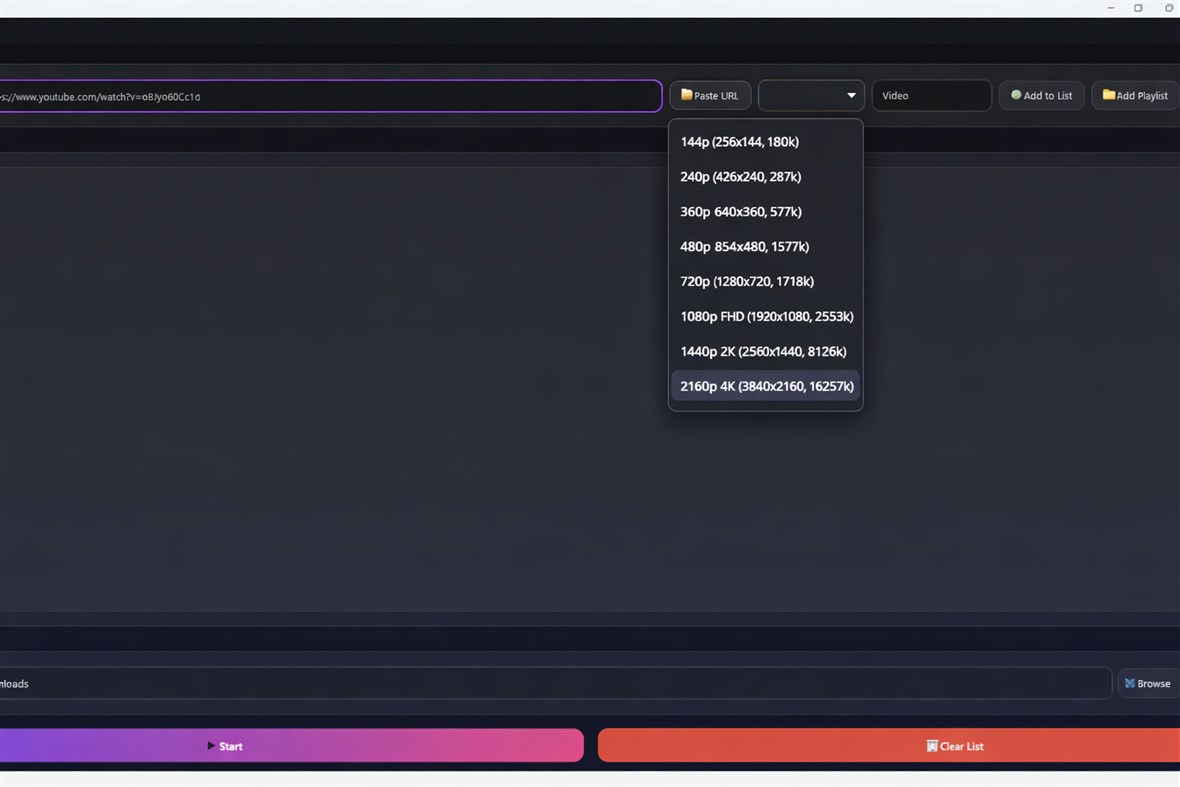Image resolution: width=1180 pixels, height=787 pixels.
Task: Pick the 144p lowest quality option
Action: (739, 141)
